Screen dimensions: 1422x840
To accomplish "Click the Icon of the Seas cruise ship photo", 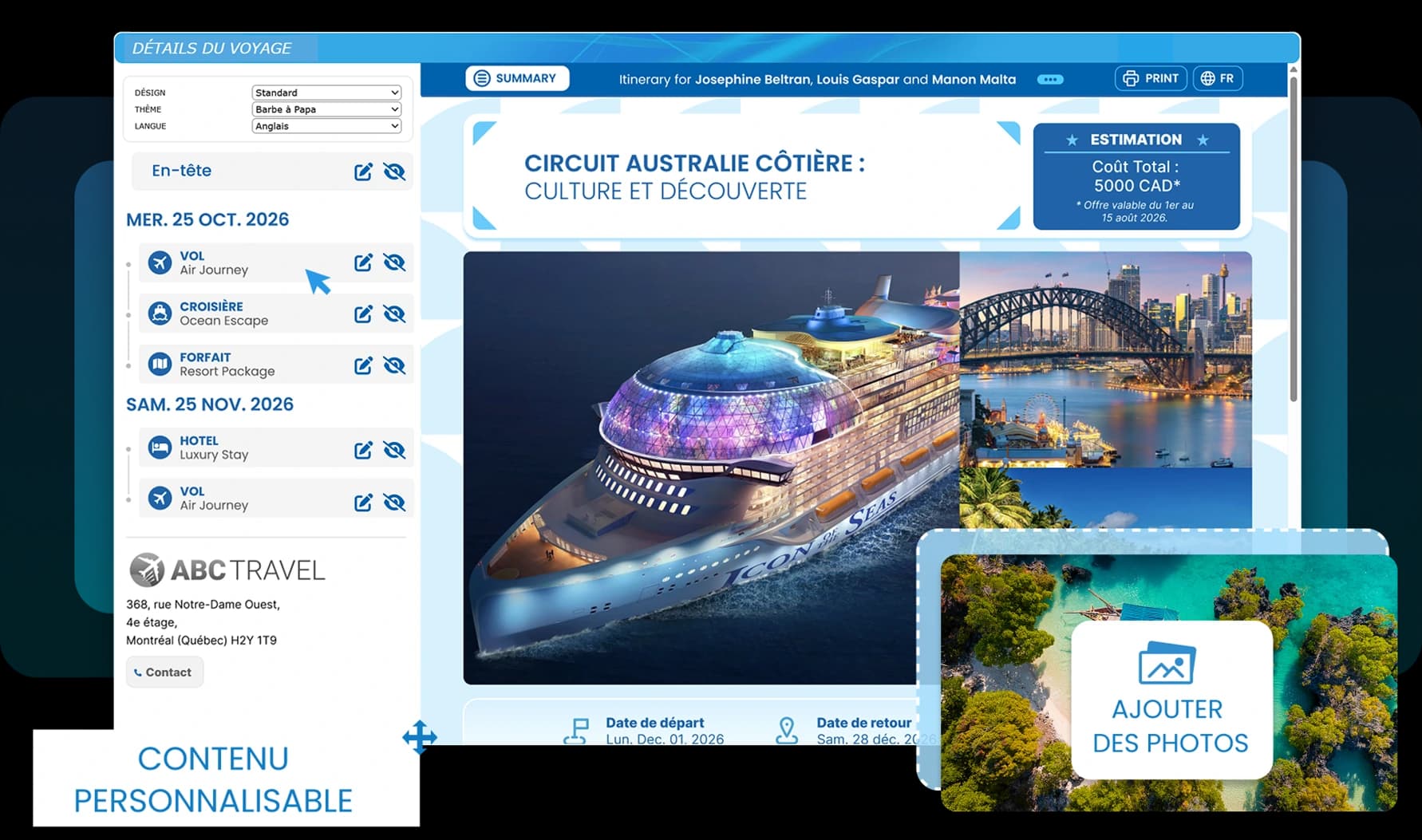I will (711, 467).
